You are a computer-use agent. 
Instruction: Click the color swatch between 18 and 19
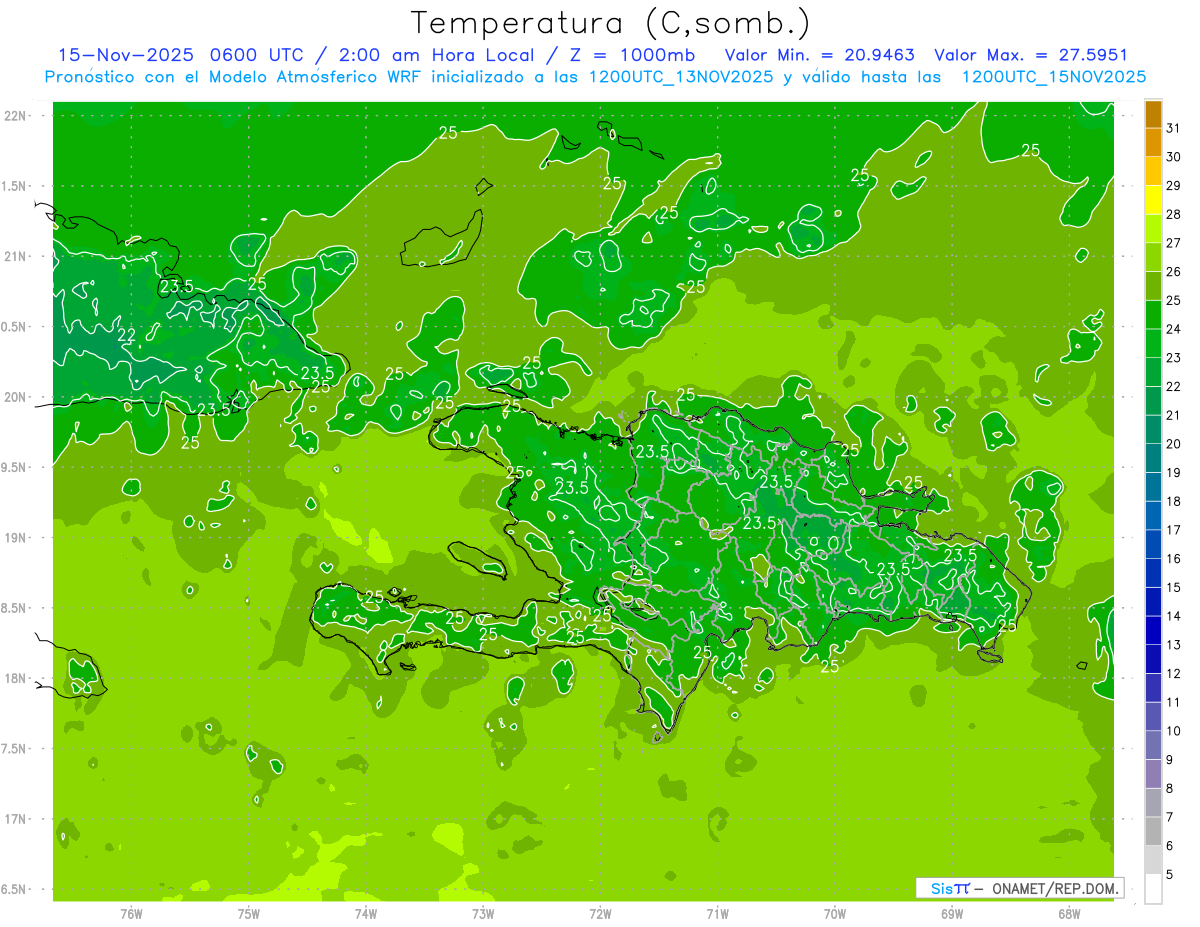pos(1153,487)
